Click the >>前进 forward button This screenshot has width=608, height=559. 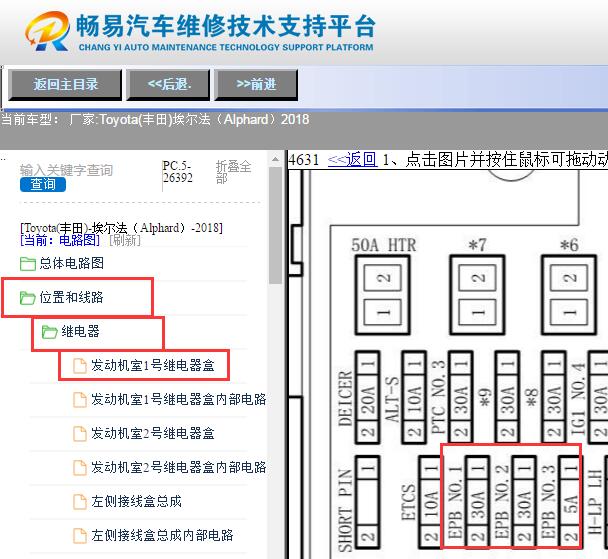click(256, 85)
